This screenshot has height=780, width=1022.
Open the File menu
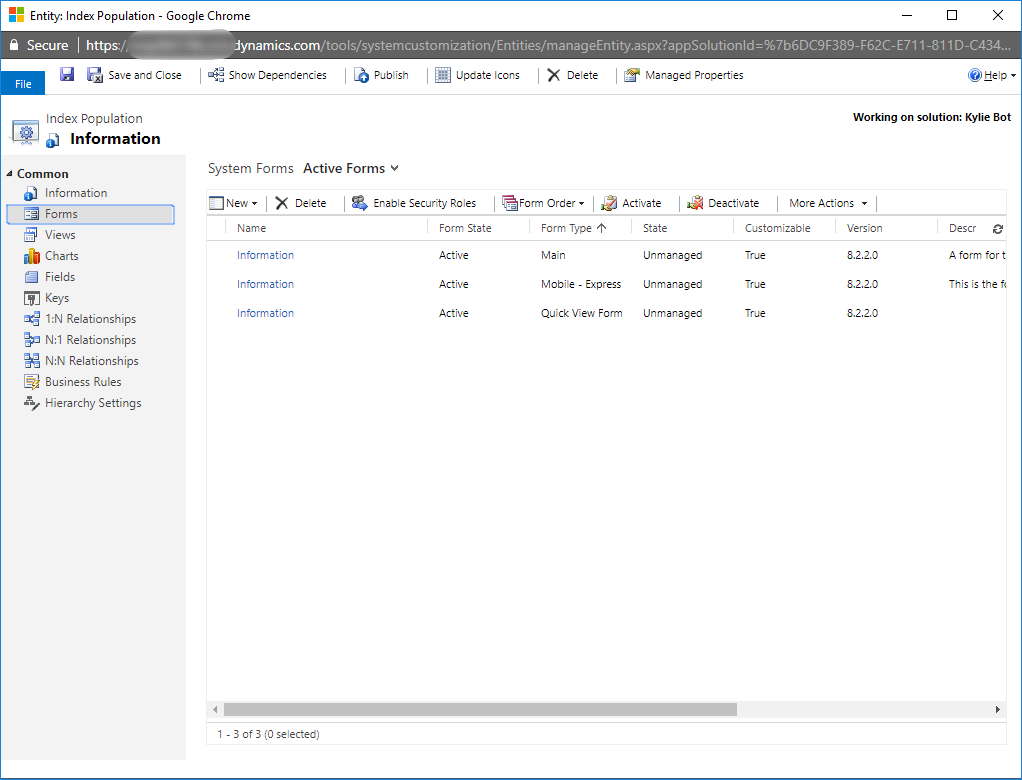click(x=23, y=84)
